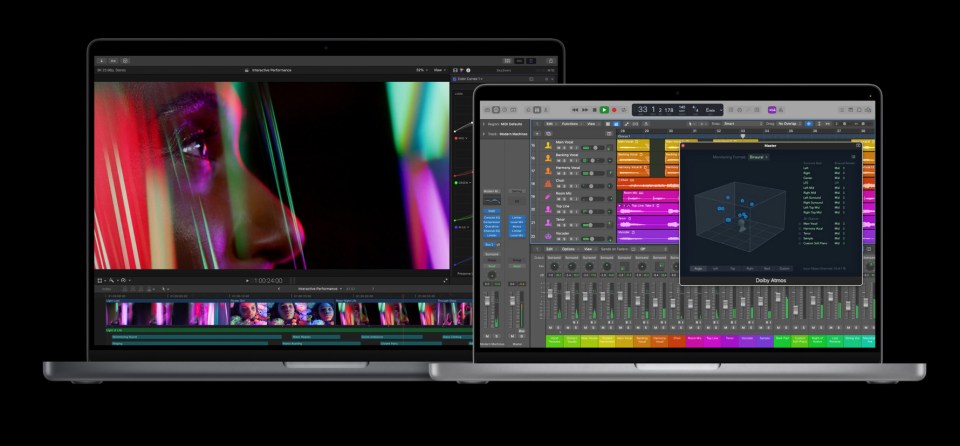This screenshot has height=446, width=960.
Task: Open the Functions menu in Tracks area
Action: 570,124
